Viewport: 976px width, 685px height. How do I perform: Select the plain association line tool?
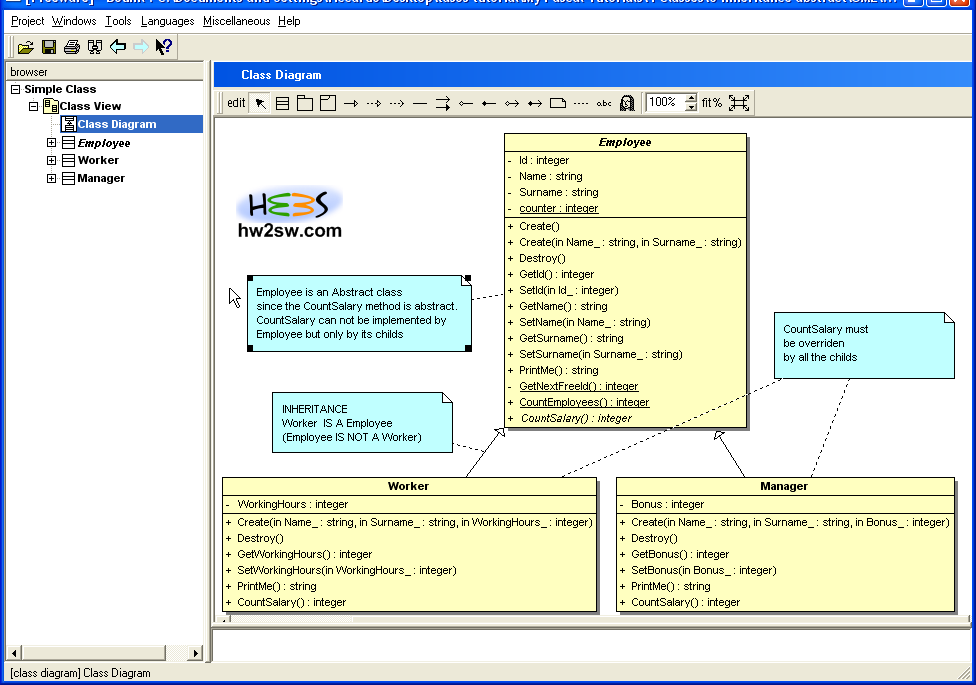(x=420, y=103)
